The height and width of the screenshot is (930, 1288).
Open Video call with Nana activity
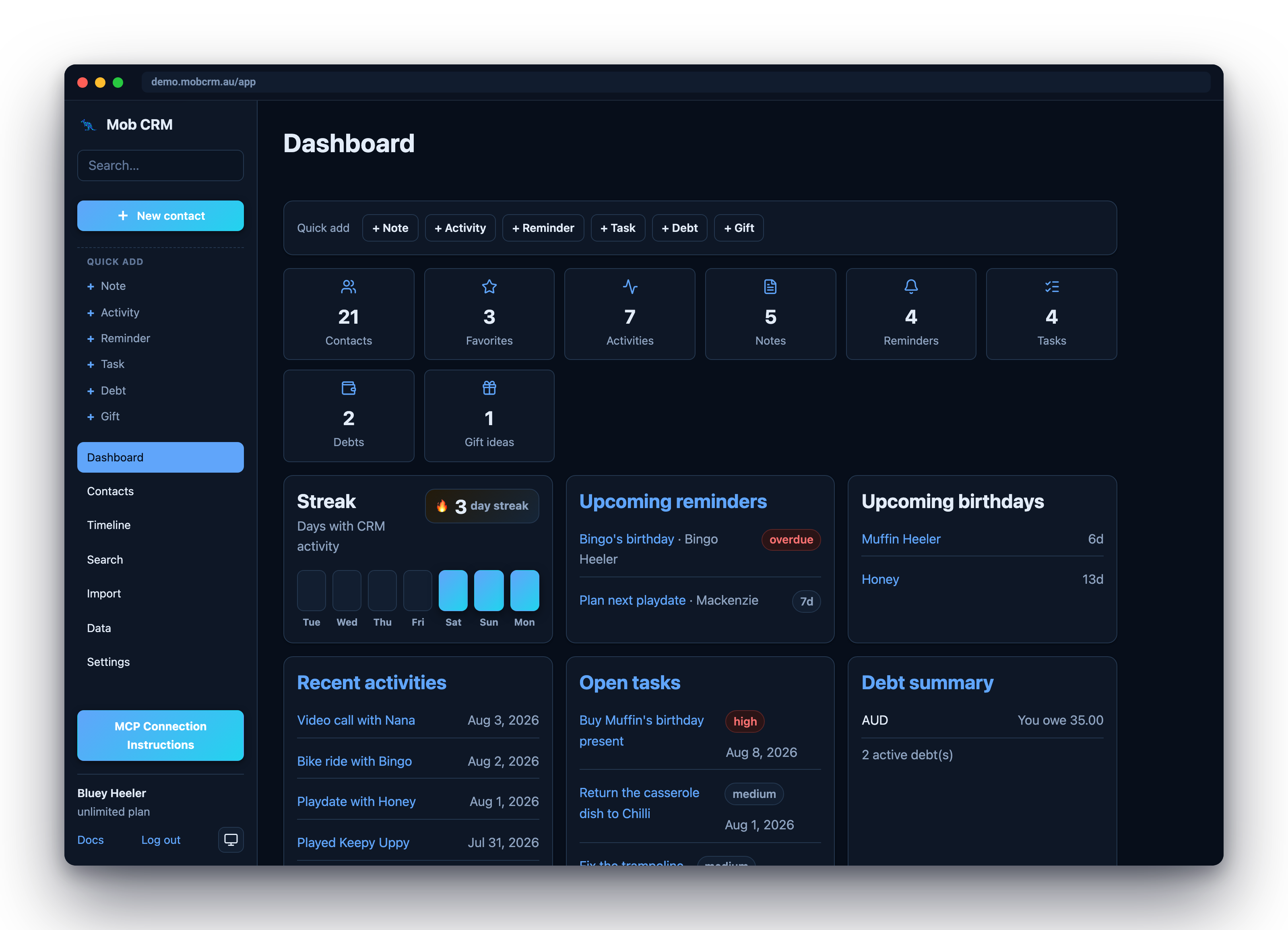pos(356,720)
